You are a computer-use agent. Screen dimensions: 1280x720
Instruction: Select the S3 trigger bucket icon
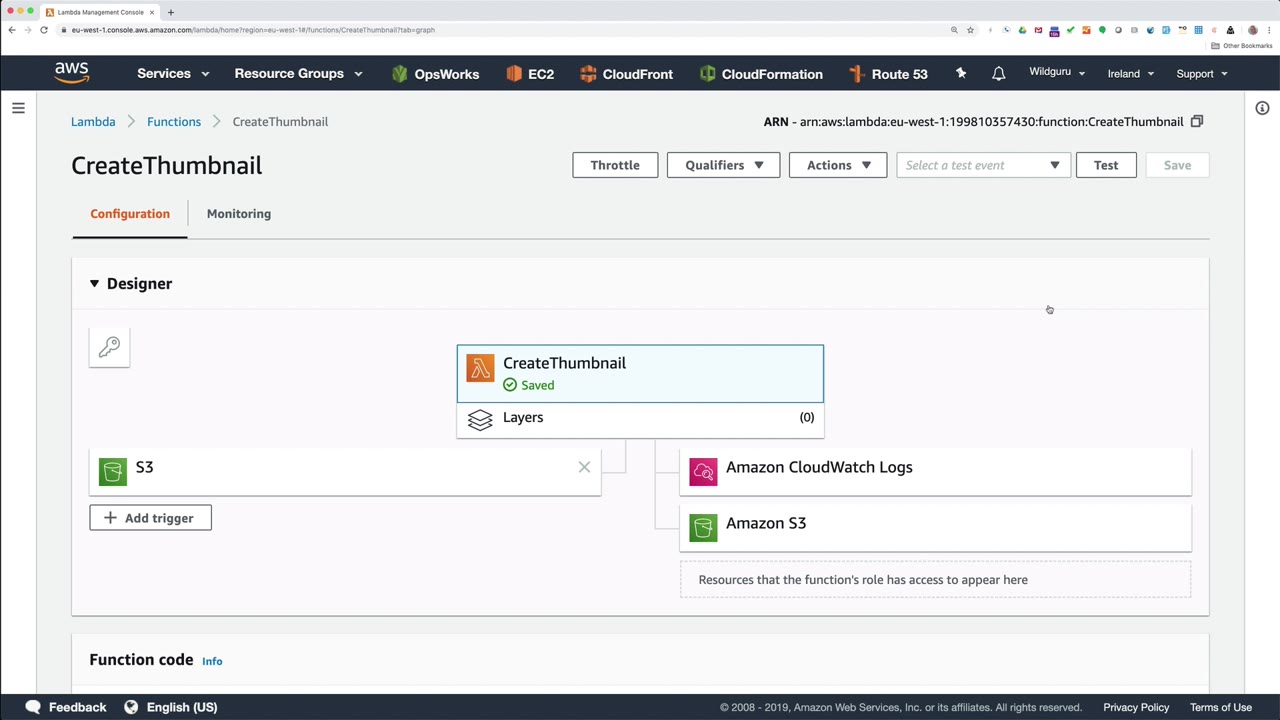tap(113, 471)
